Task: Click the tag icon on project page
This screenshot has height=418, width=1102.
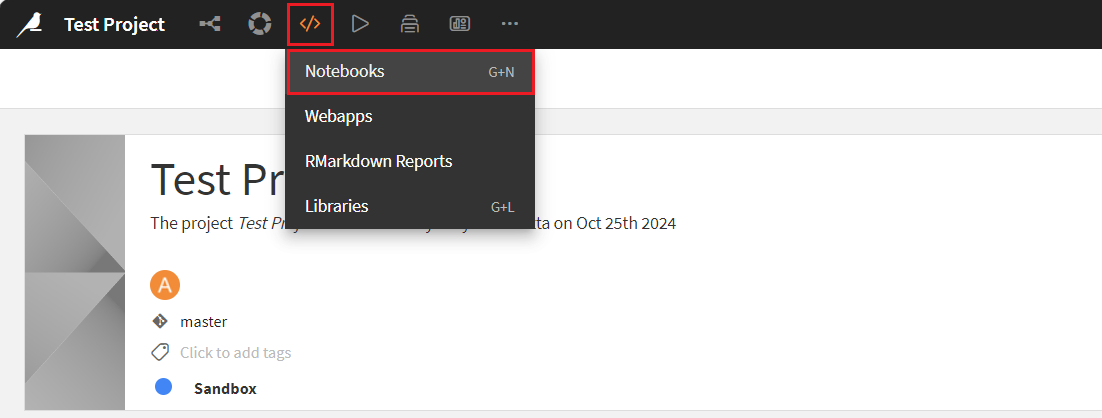Action: pyautogui.click(x=160, y=352)
